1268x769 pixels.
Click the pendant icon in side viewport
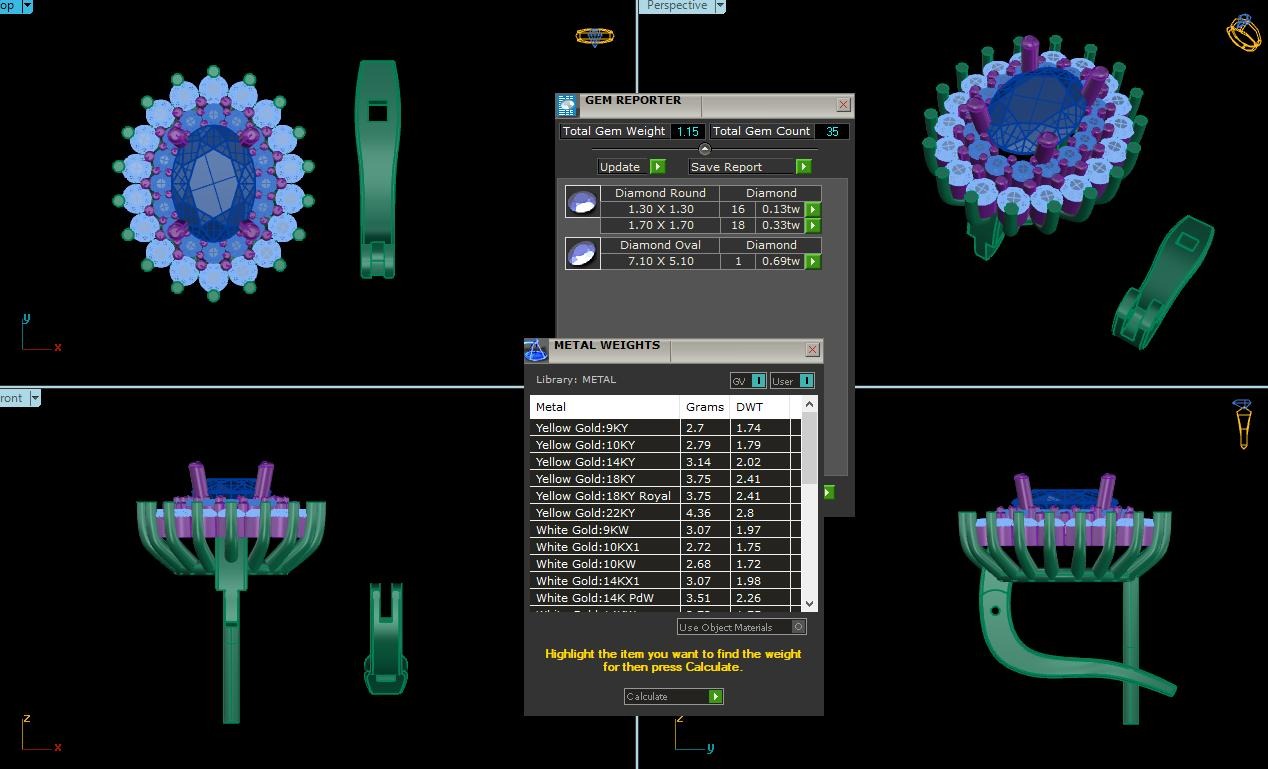click(1243, 423)
